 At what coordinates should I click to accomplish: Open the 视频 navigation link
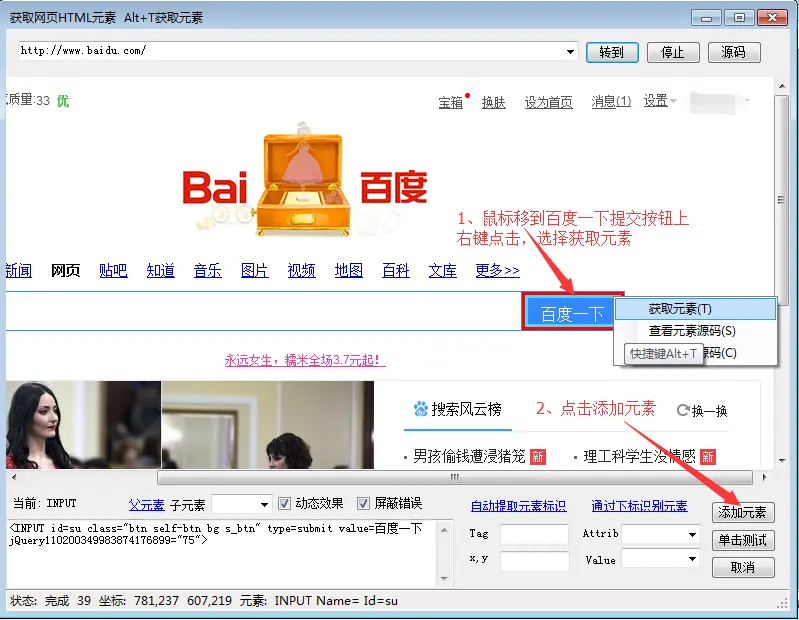tap(301, 270)
